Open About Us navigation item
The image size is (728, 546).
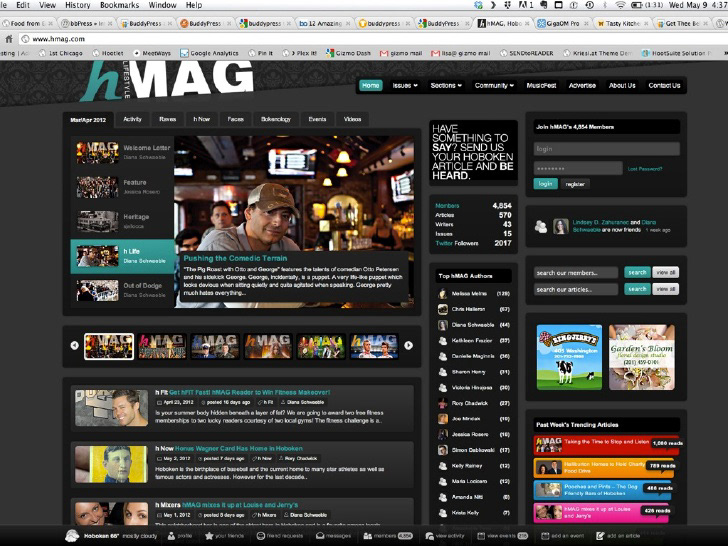(x=622, y=85)
